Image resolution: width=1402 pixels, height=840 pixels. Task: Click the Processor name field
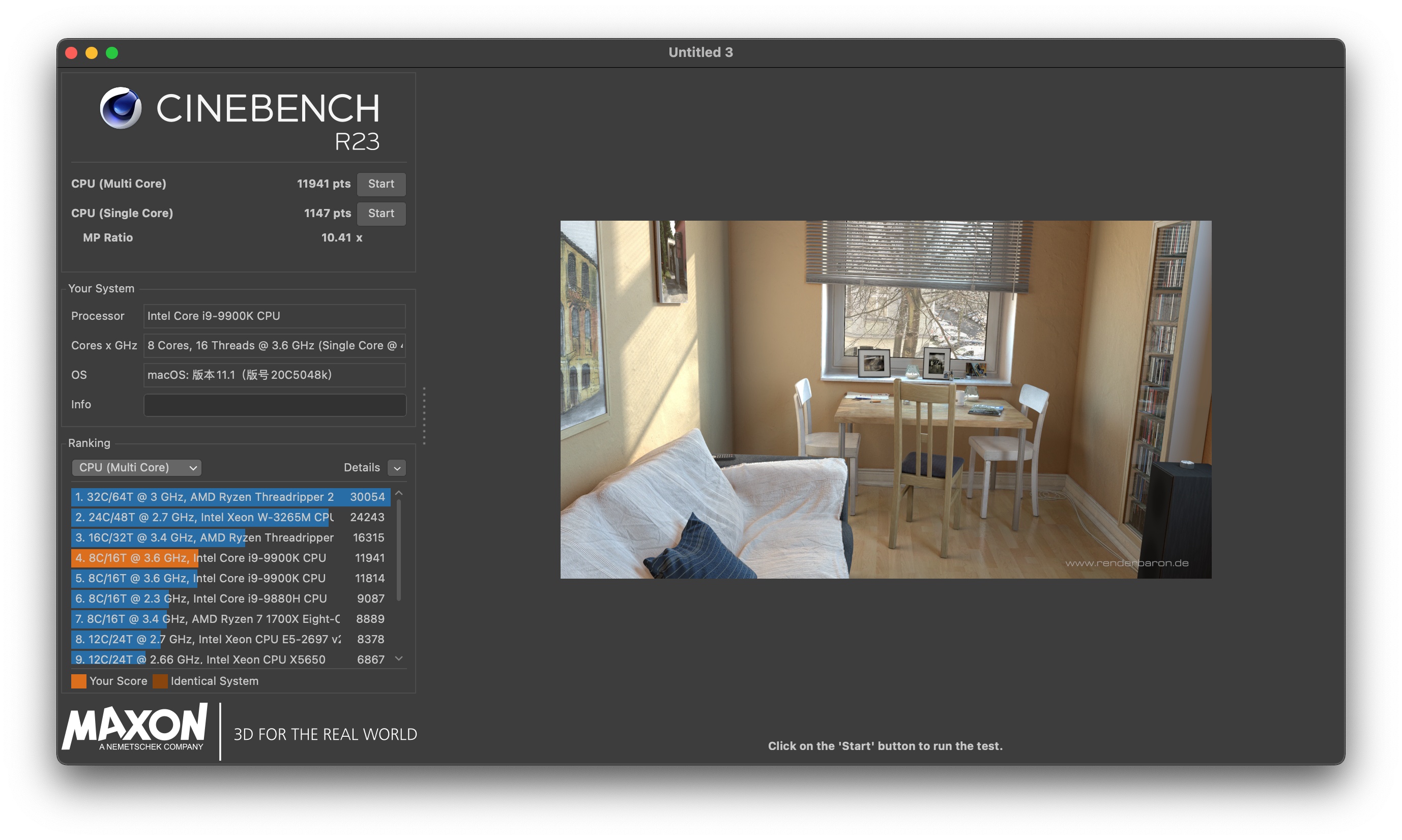pyautogui.click(x=275, y=316)
